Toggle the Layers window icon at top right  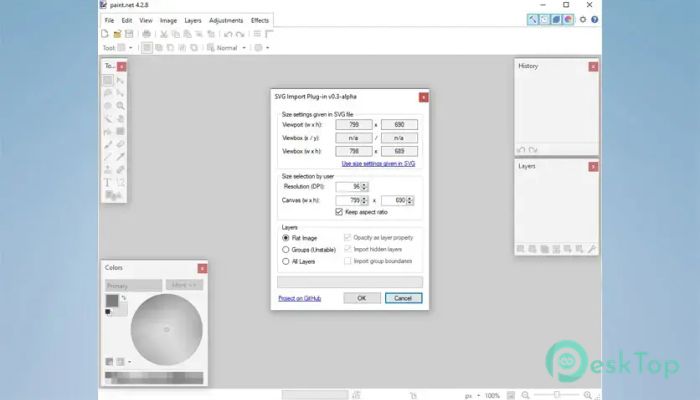point(556,20)
